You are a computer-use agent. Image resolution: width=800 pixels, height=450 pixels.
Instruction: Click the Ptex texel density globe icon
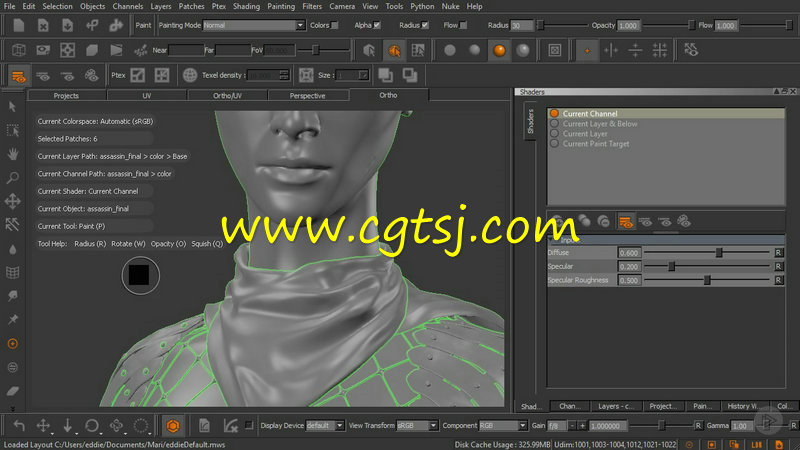coord(190,75)
